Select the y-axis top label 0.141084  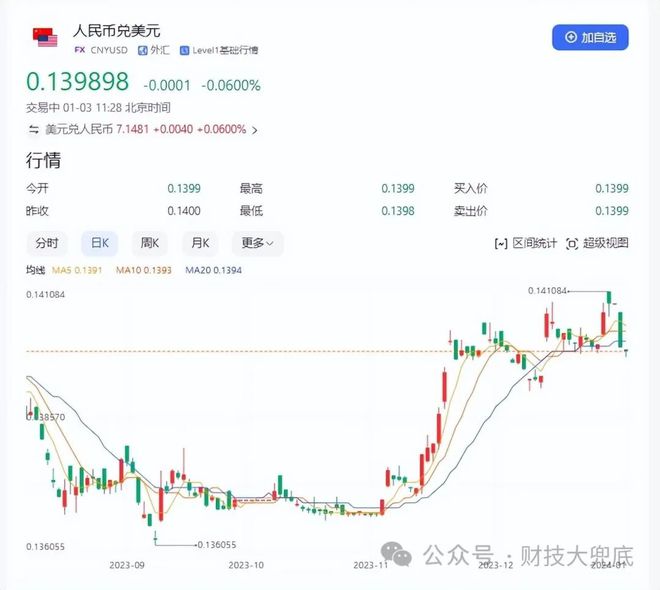point(45,295)
